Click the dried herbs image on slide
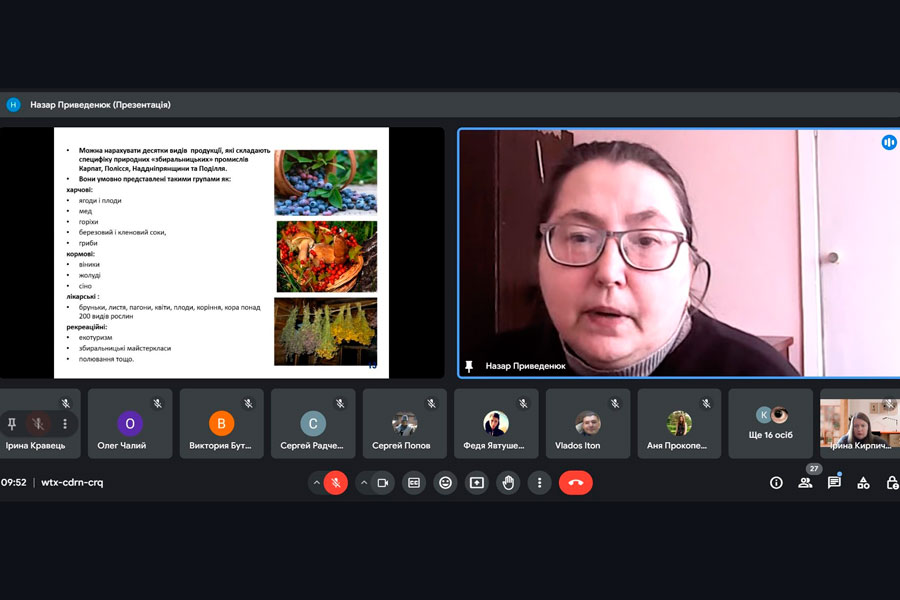 coord(326,332)
